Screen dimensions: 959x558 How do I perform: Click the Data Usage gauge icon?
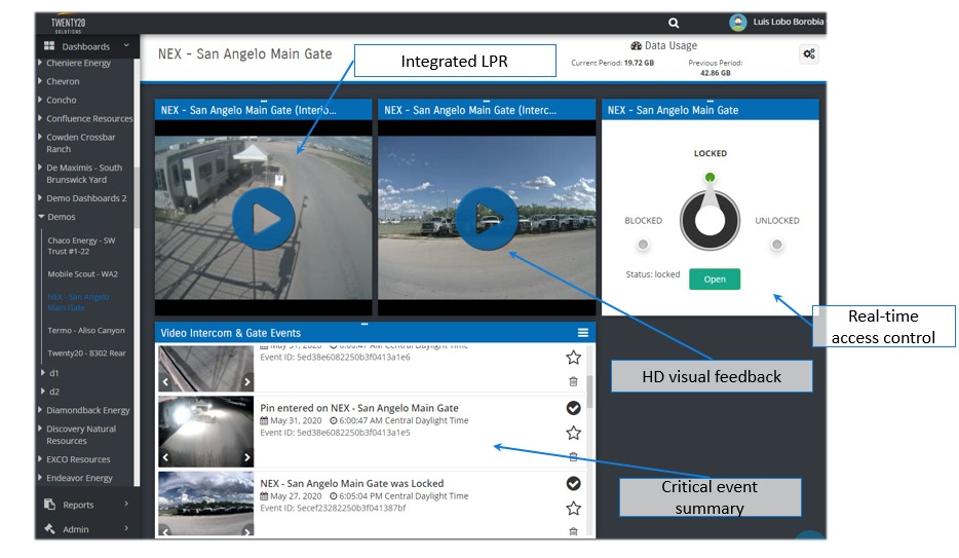tap(636, 45)
